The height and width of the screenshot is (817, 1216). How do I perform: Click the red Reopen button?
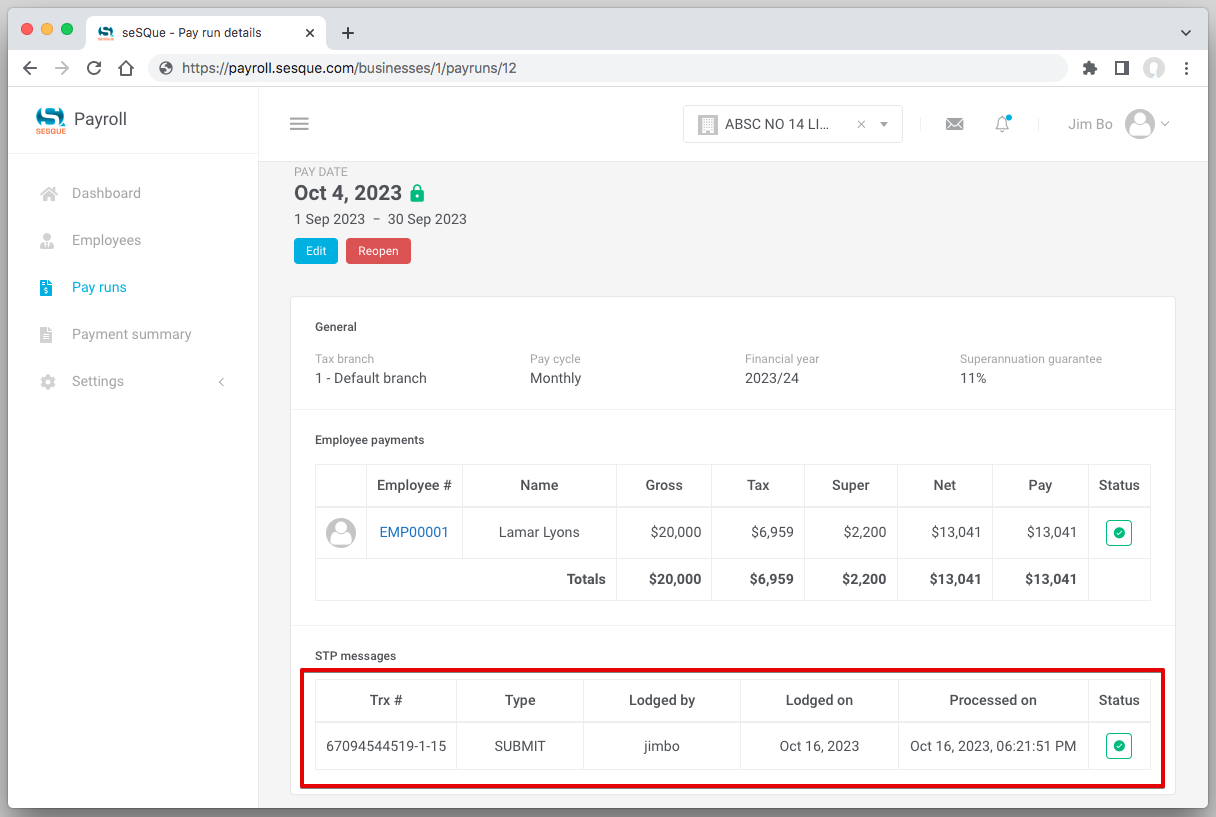[x=378, y=251]
